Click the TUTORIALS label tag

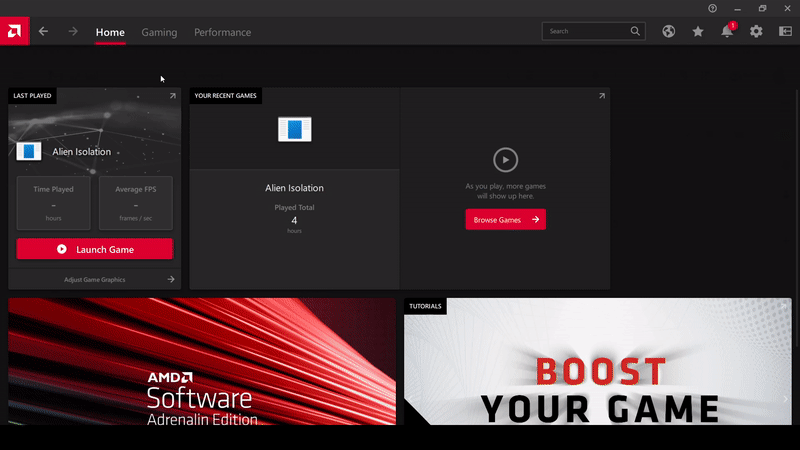click(x=425, y=306)
